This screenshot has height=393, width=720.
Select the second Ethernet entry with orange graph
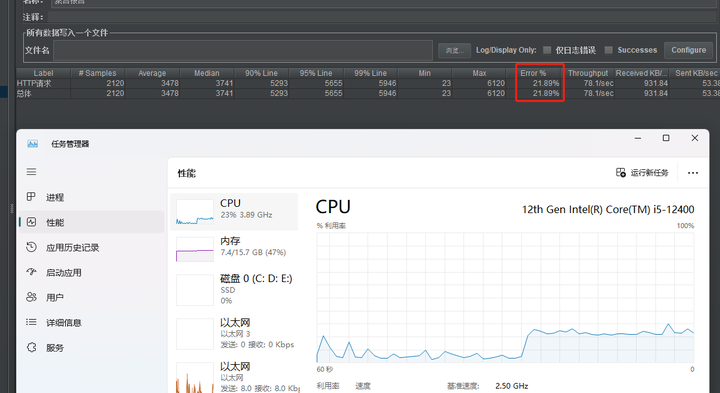coord(234,377)
